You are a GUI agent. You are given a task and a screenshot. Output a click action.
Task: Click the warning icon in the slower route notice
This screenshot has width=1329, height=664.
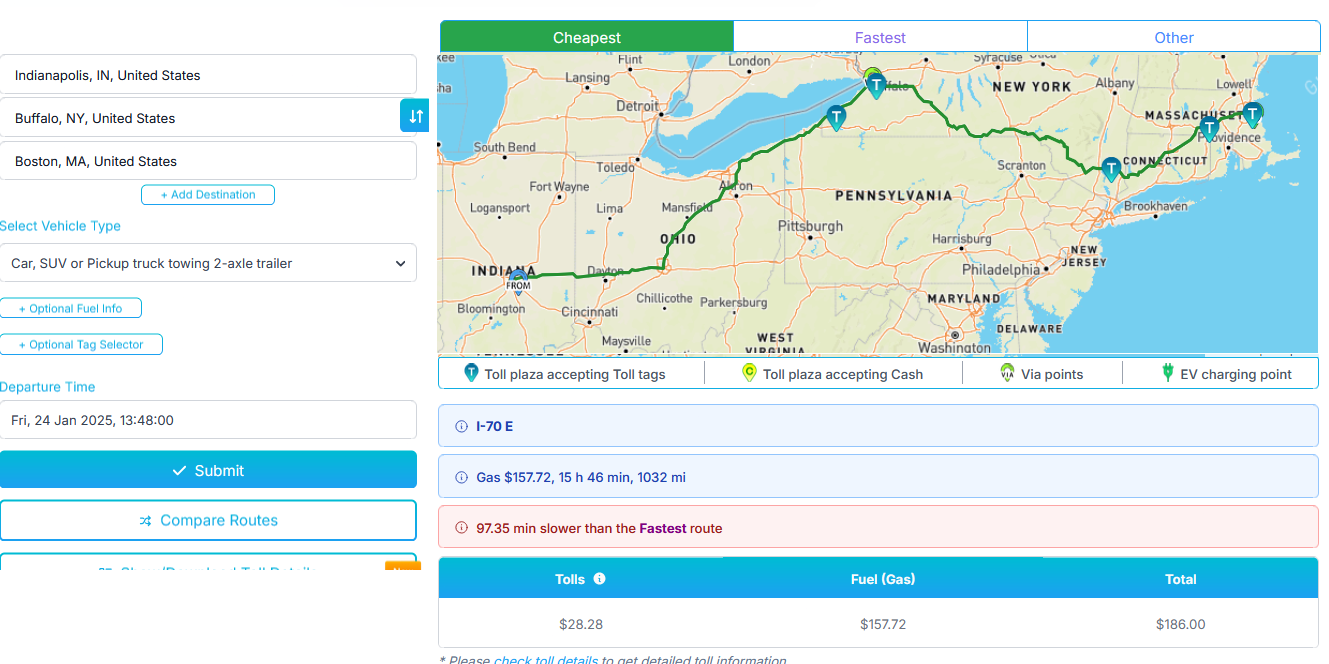click(x=461, y=528)
